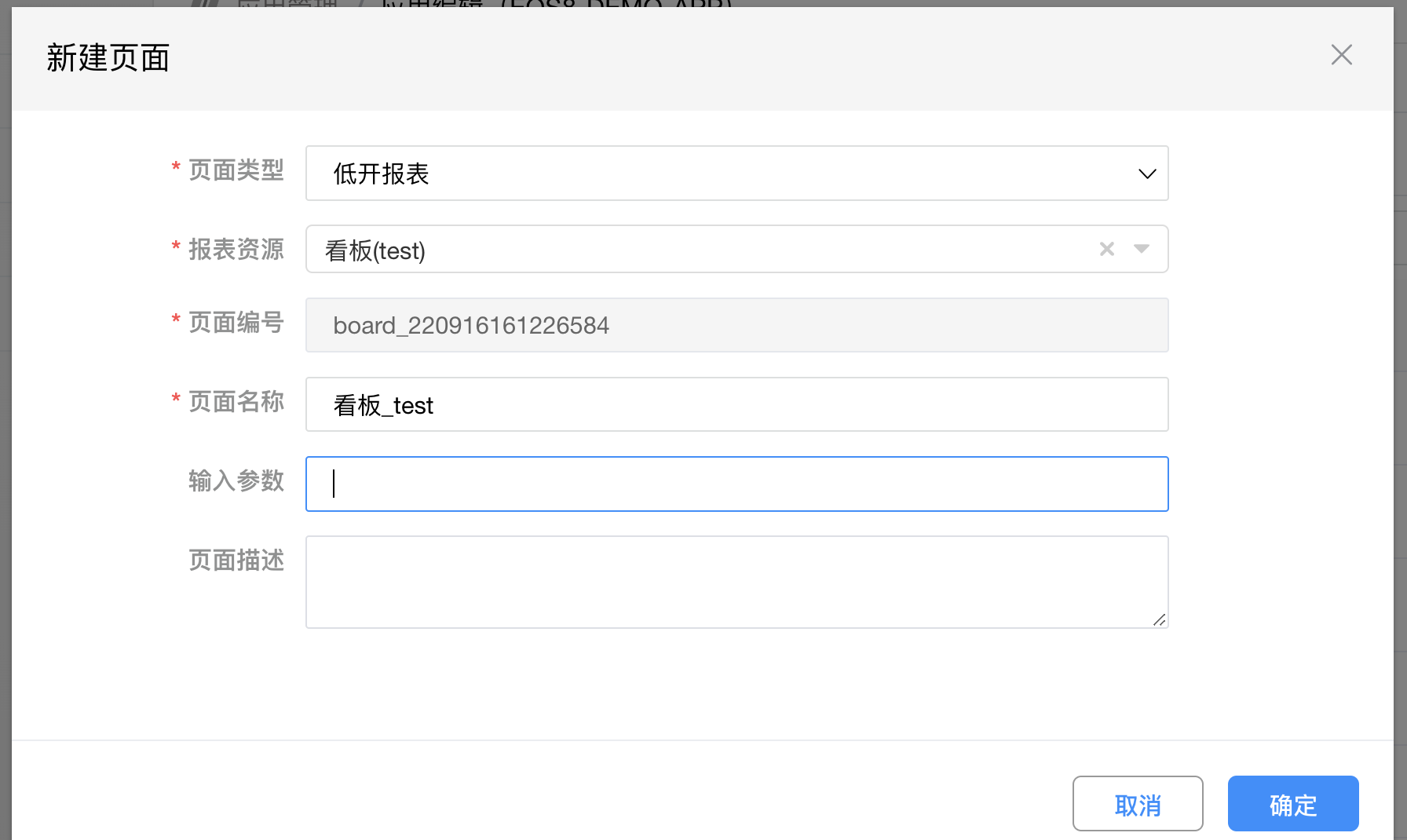The width and height of the screenshot is (1407, 840).
Task: Click the 页面编号 field label
Action: [236, 323]
